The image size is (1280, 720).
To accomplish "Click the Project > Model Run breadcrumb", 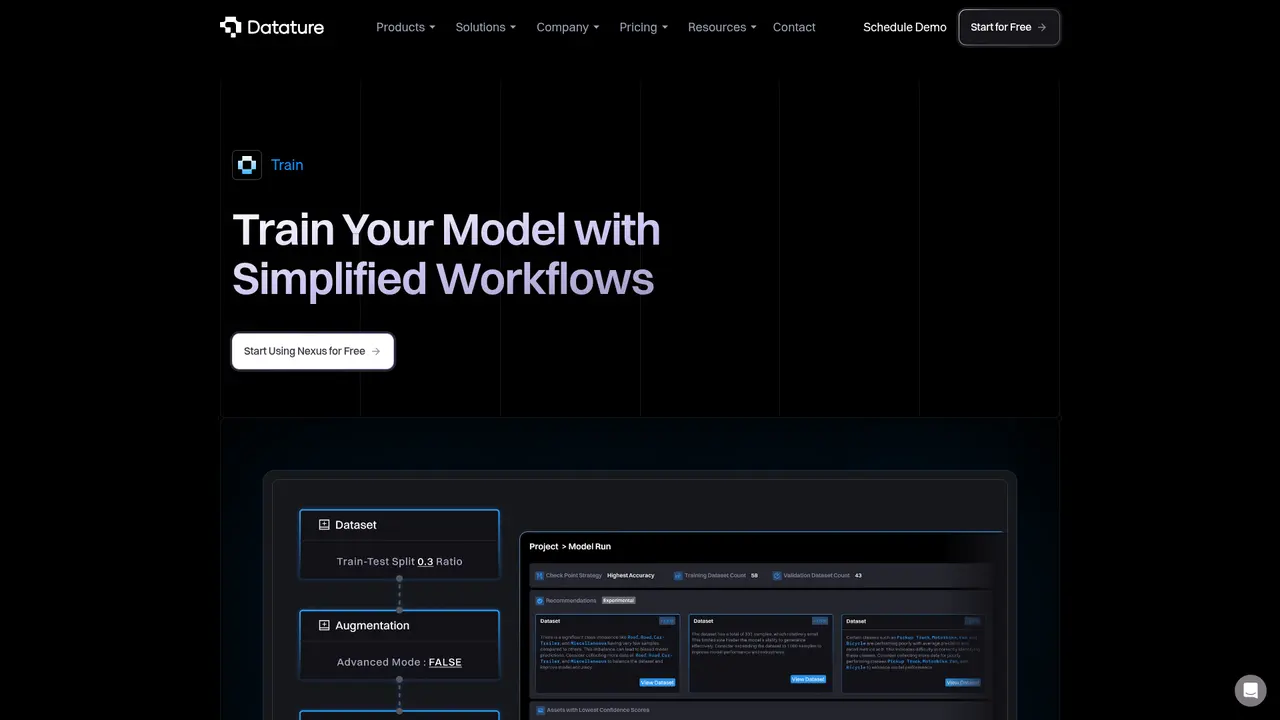I will (570, 547).
